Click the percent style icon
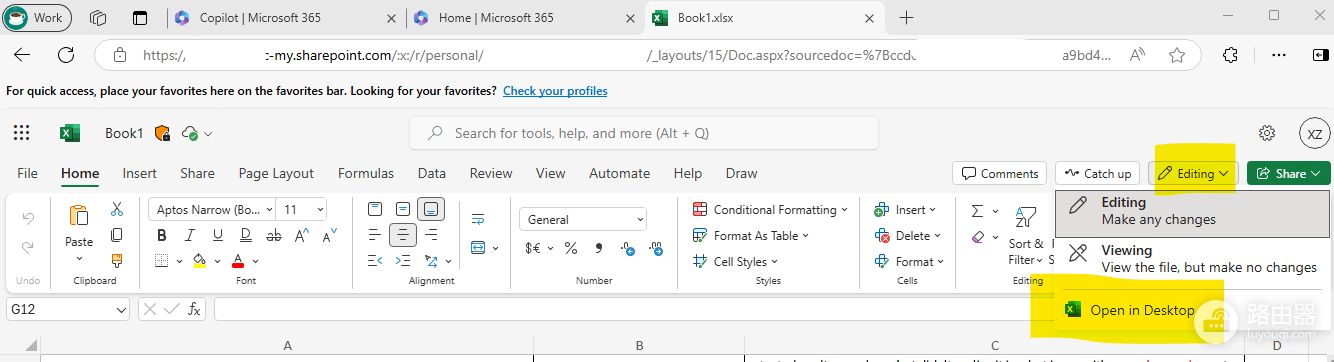Viewport: 1334px width, 362px height. (571, 248)
